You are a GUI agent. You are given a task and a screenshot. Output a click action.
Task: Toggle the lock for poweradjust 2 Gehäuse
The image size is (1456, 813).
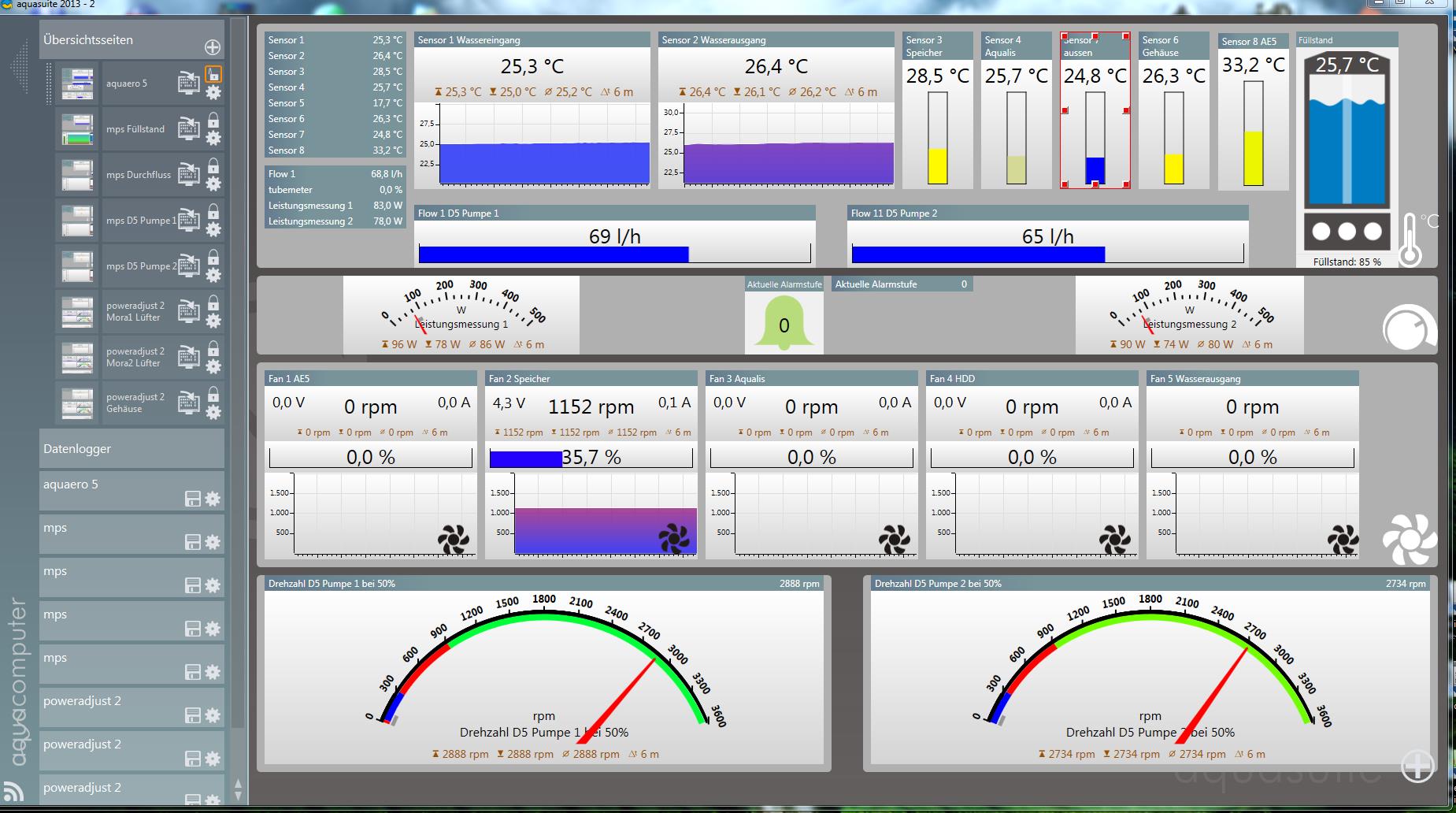[x=213, y=395]
